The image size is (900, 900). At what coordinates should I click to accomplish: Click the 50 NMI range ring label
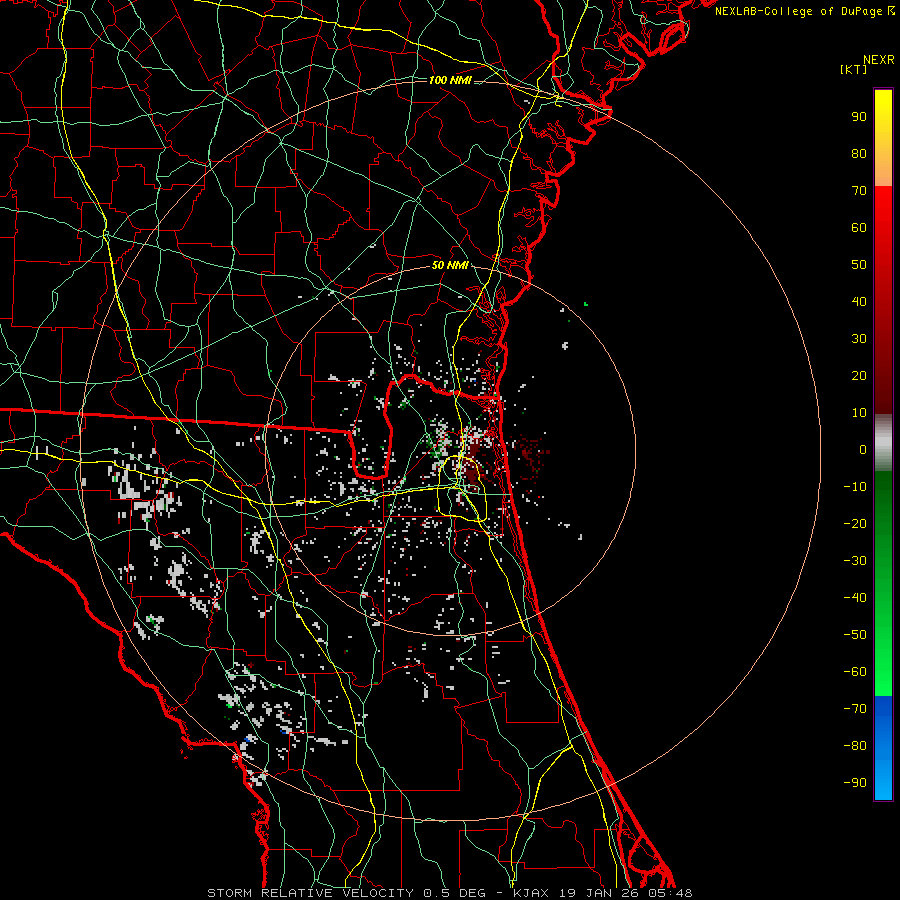pyautogui.click(x=450, y=265)
